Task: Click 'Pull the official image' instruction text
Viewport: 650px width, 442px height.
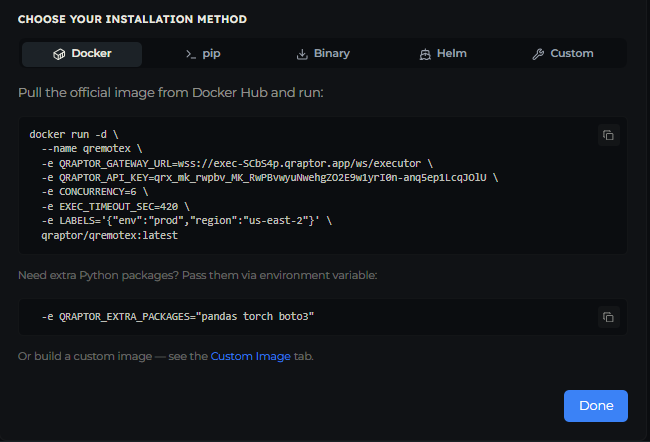Action: [x=171, y=92]
